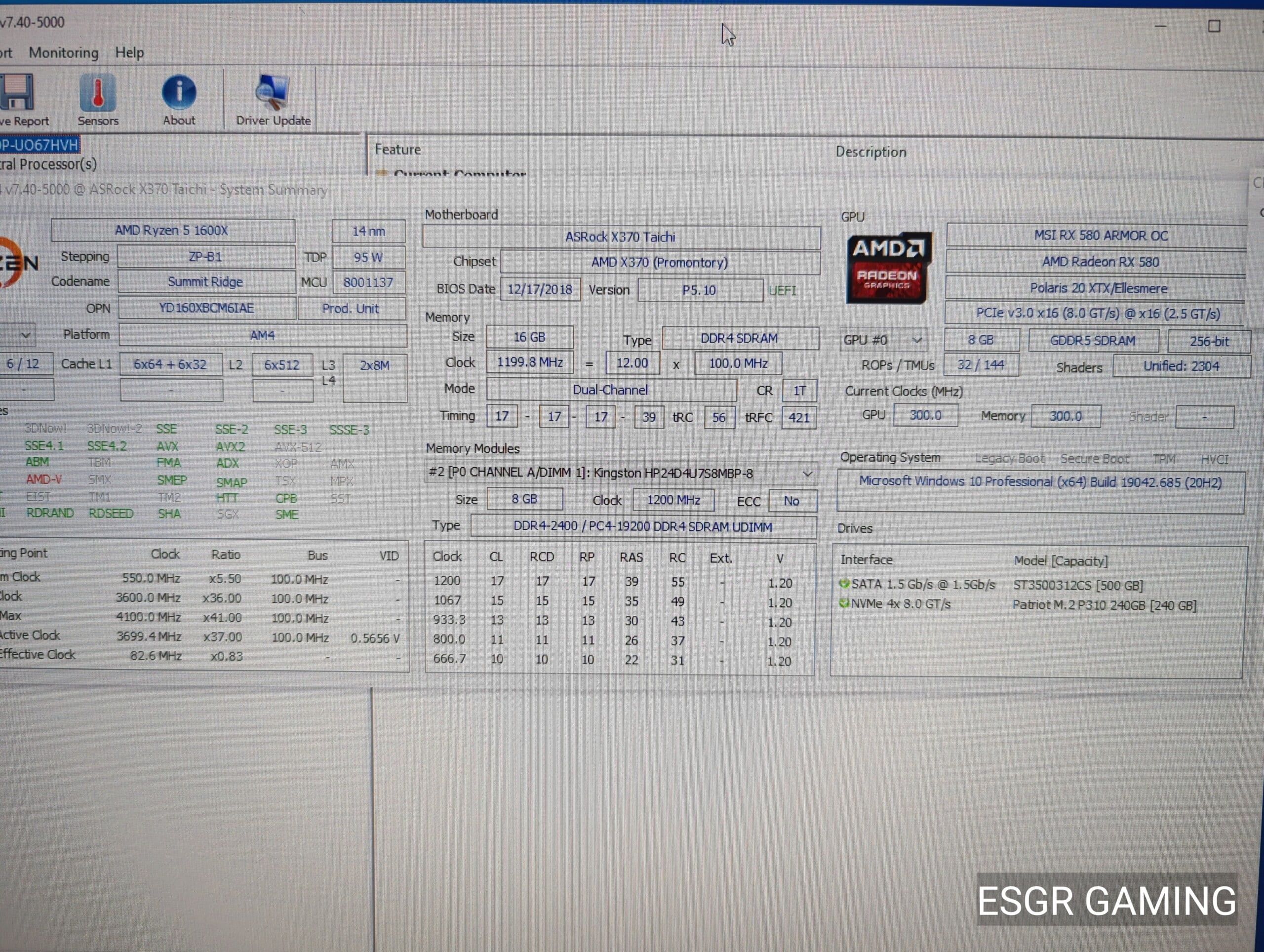This screenshot has height=952, width=1264.
Task: Click the DDR4-2400 / PC4-19200 type field
Action: click(x=643, y=527)
